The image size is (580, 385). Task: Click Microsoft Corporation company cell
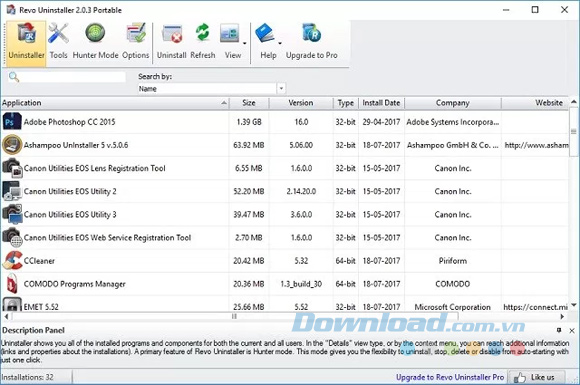tap(452, 307)
